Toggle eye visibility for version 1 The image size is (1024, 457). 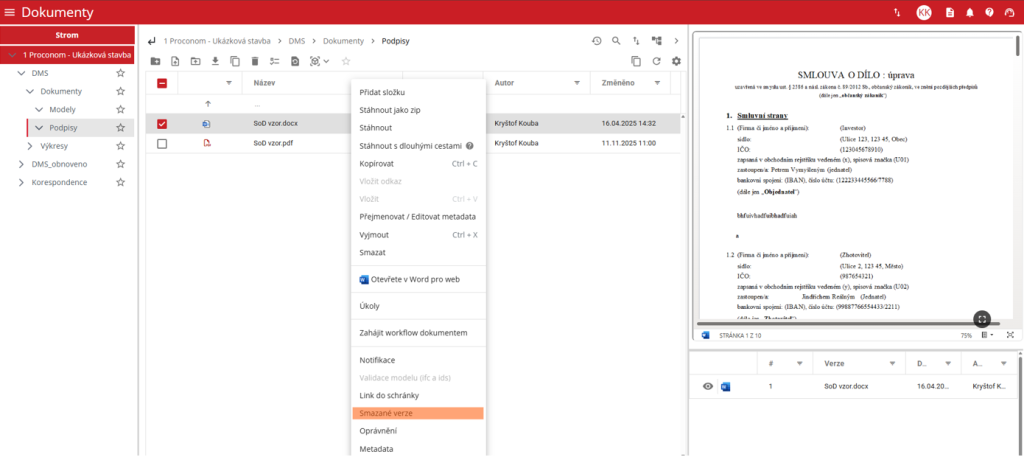(708, 386)
